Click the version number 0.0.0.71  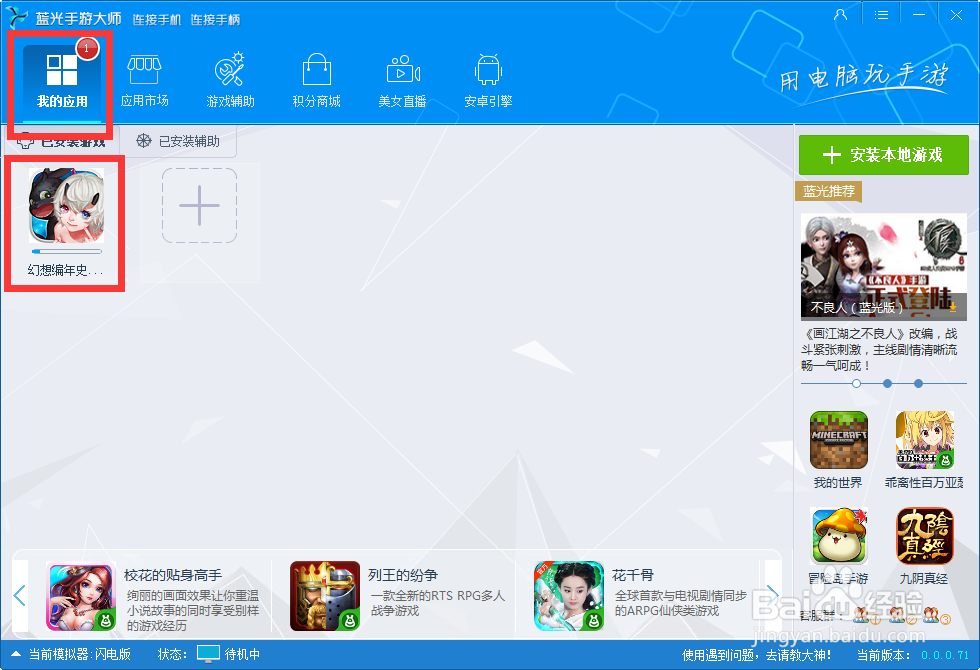945,655
